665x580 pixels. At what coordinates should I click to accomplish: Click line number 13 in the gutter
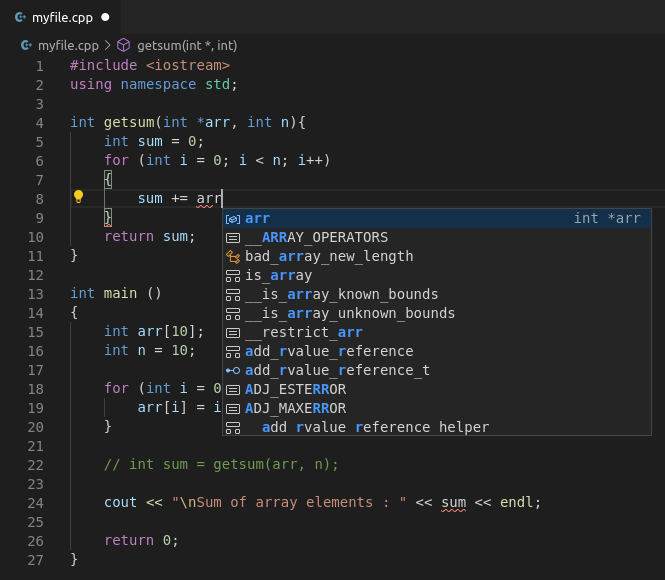[x=36, y=293]
